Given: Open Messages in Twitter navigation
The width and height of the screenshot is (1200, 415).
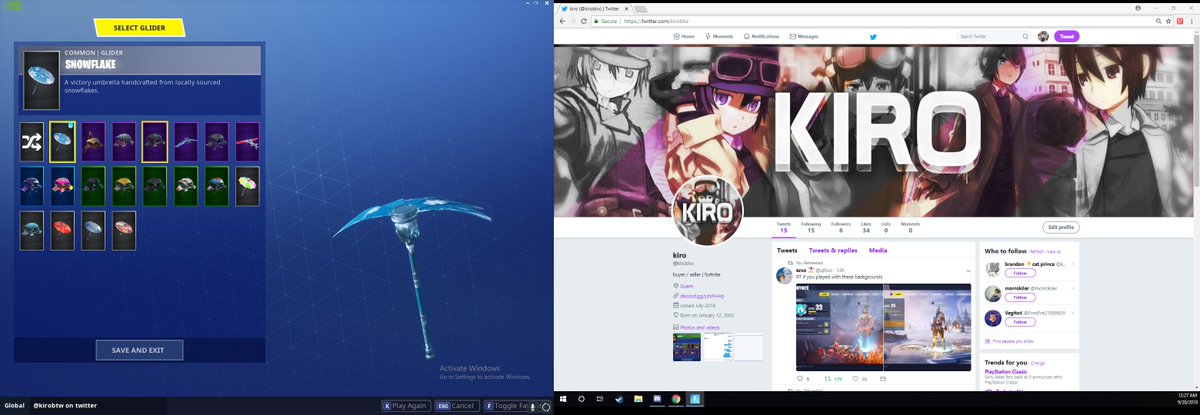Looking at the screenshot, I should pos(804,36).
